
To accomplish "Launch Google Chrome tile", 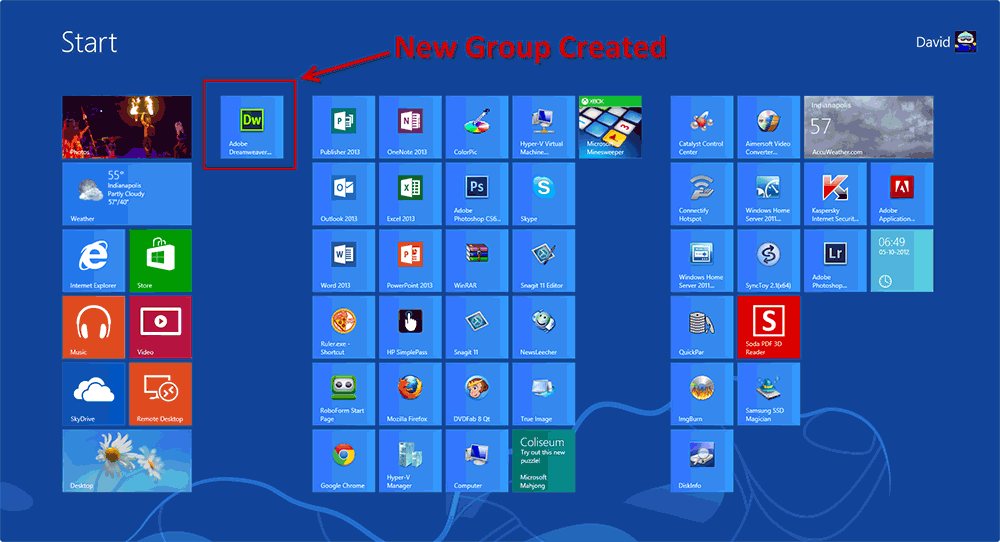I will click(x=344, y=461).
